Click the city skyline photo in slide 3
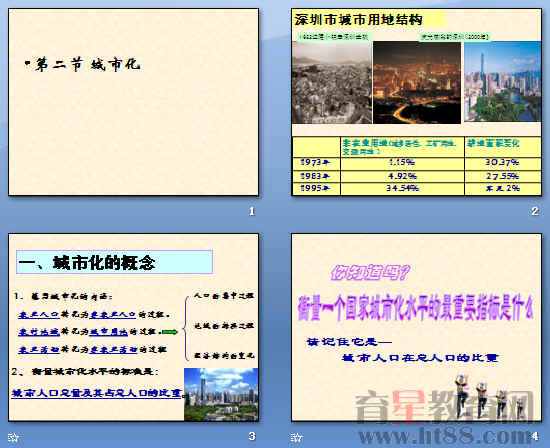 (221, 394)
